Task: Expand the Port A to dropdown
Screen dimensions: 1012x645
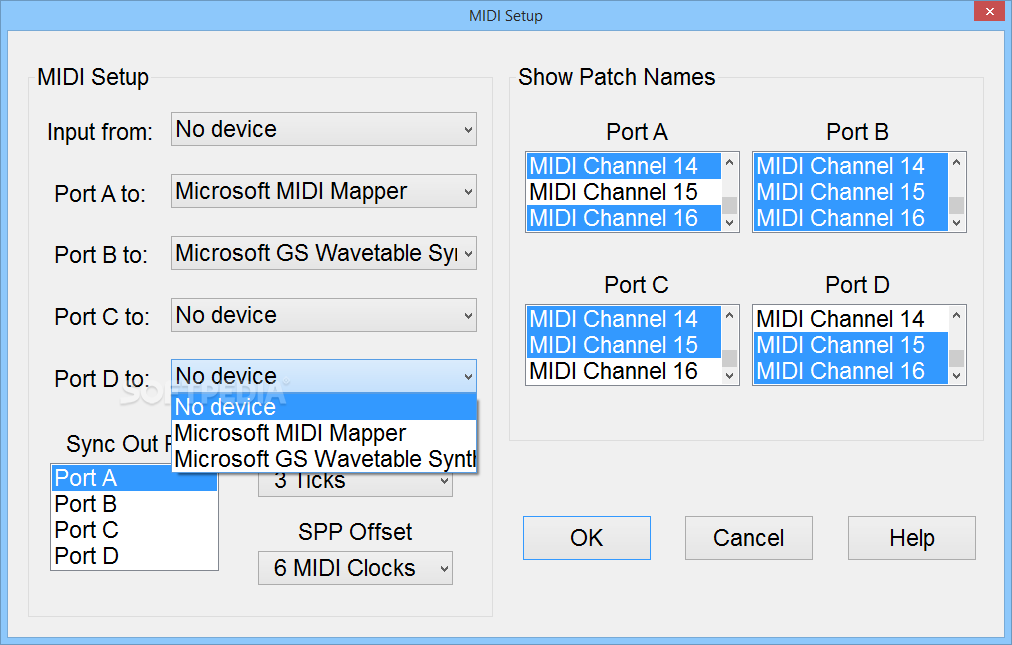Action: point(323,191)
